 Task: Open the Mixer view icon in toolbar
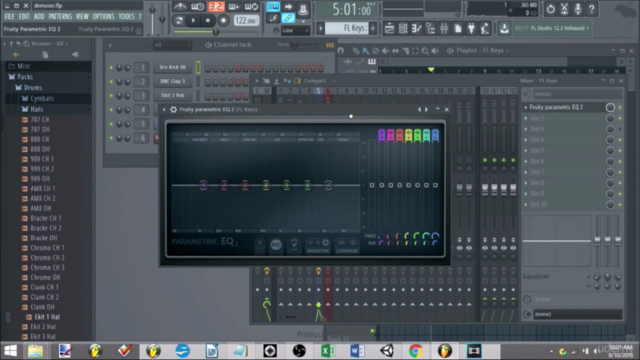[444, 29]
